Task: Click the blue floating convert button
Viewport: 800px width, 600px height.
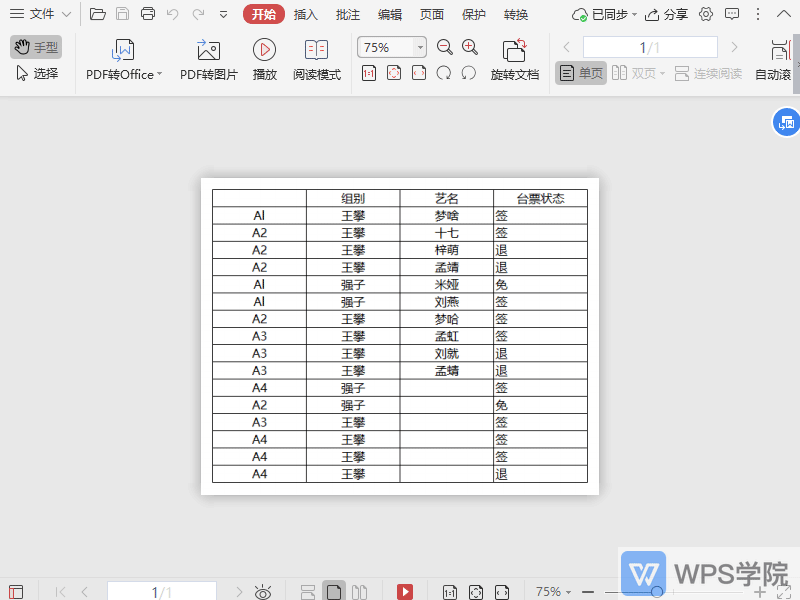Action: click(x=786, y=122)
